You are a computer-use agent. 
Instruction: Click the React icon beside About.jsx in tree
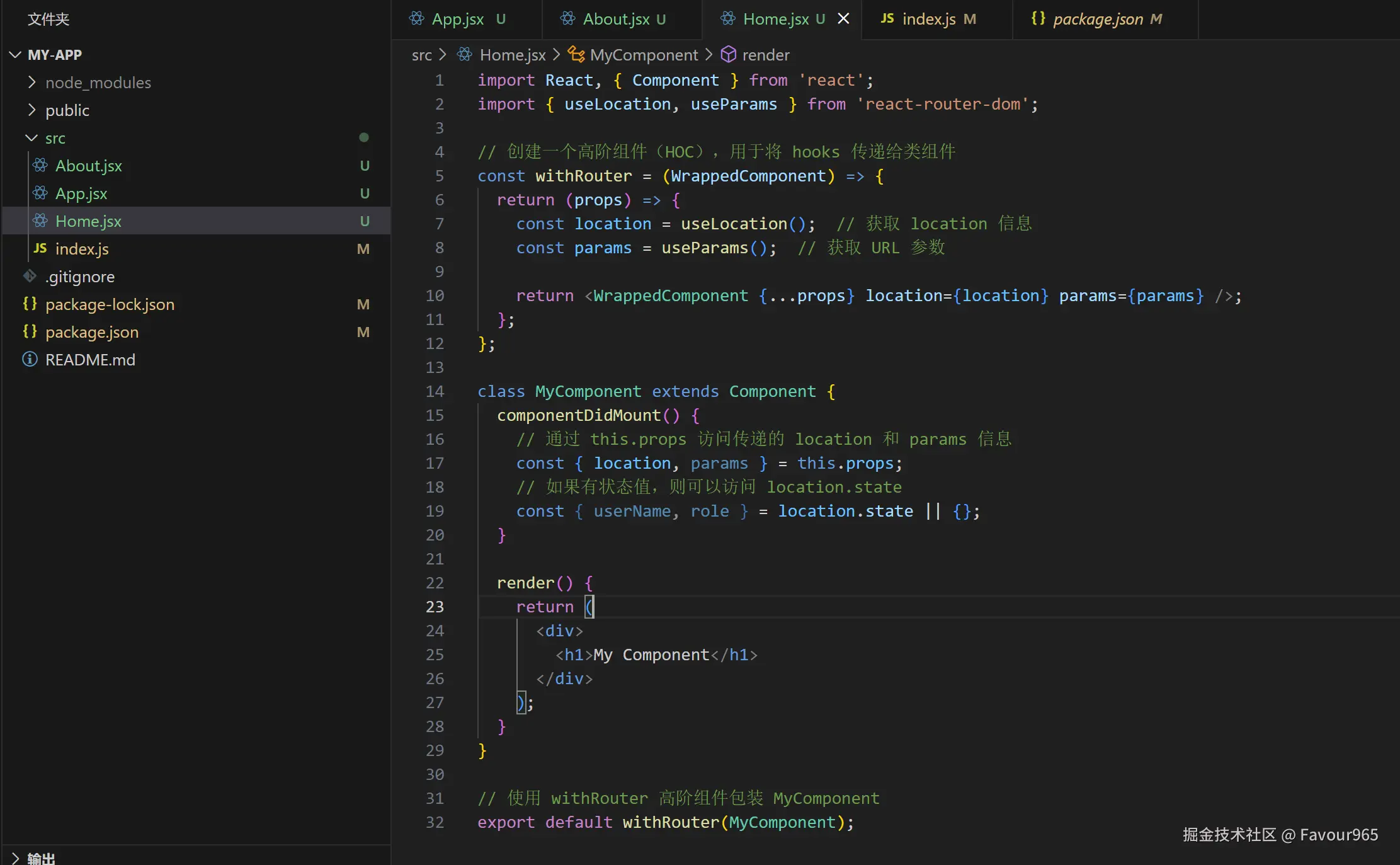[x=40, y=166]
